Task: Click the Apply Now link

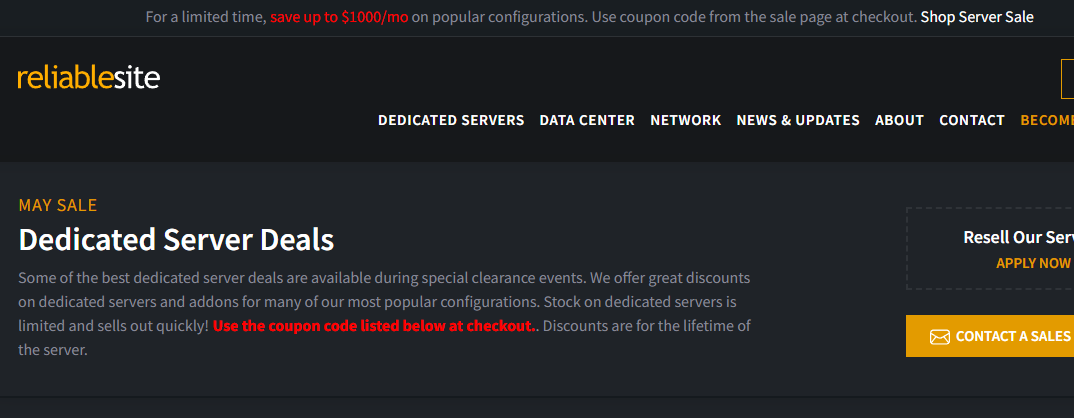Action: pos(1034,263)
